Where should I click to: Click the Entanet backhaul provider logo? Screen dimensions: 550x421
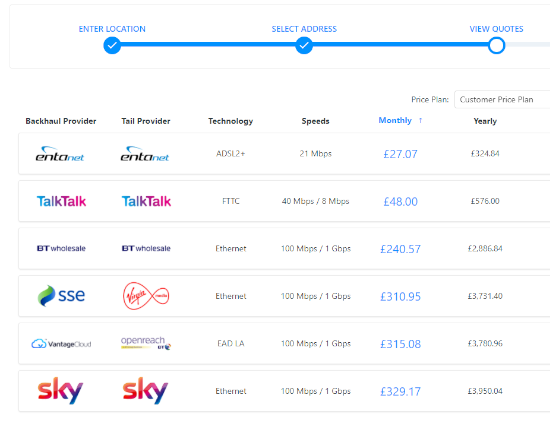pos(60,154)
